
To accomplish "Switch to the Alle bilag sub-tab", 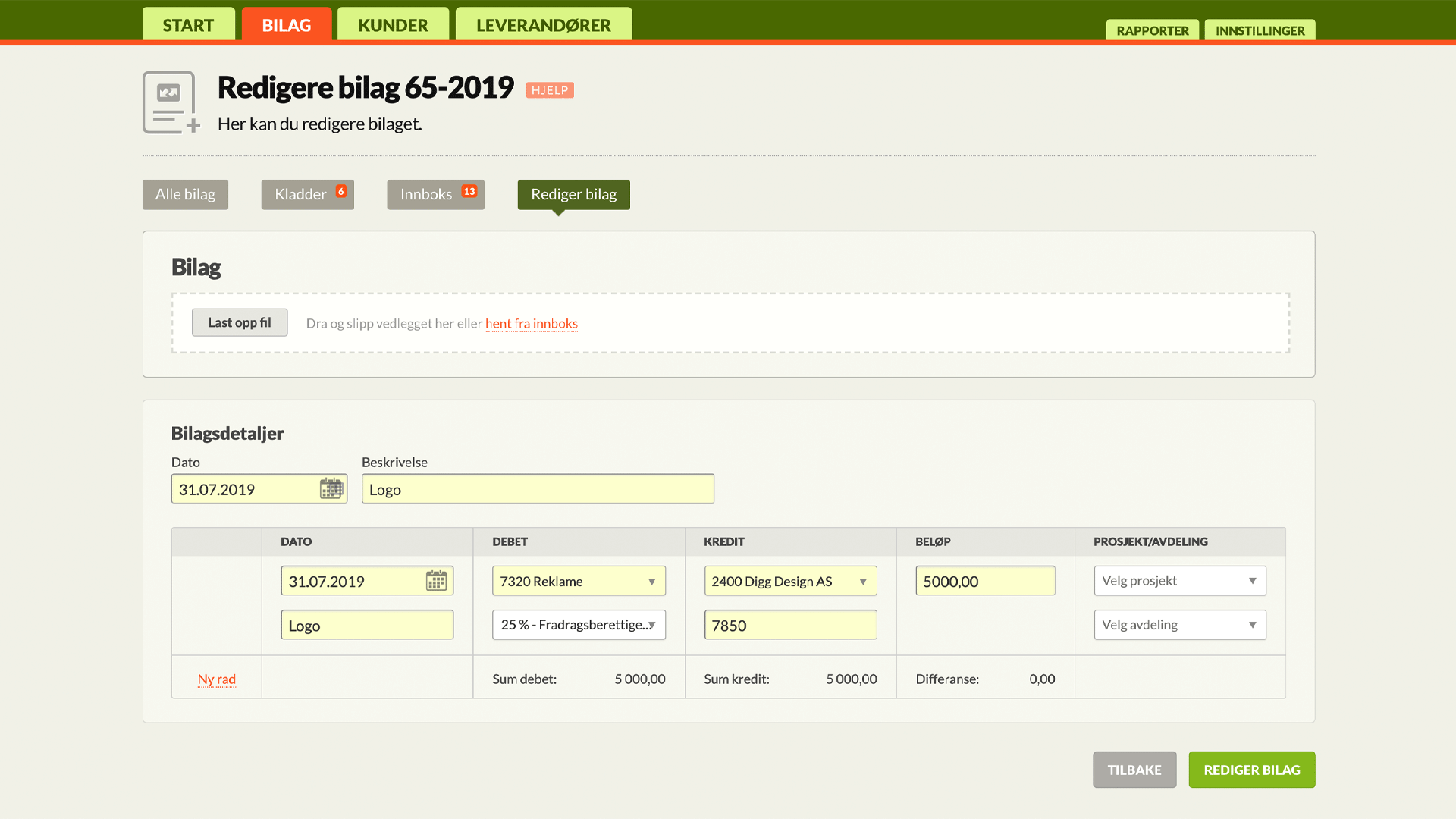I will click(185, 194).
